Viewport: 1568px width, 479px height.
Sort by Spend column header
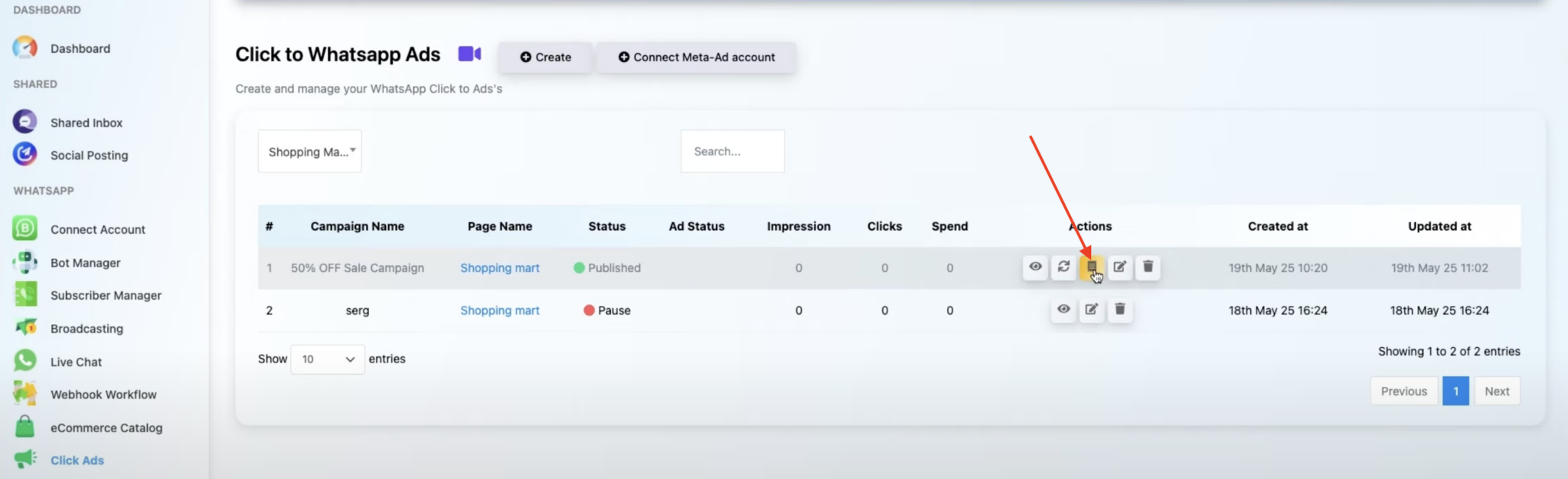point(949,226)
